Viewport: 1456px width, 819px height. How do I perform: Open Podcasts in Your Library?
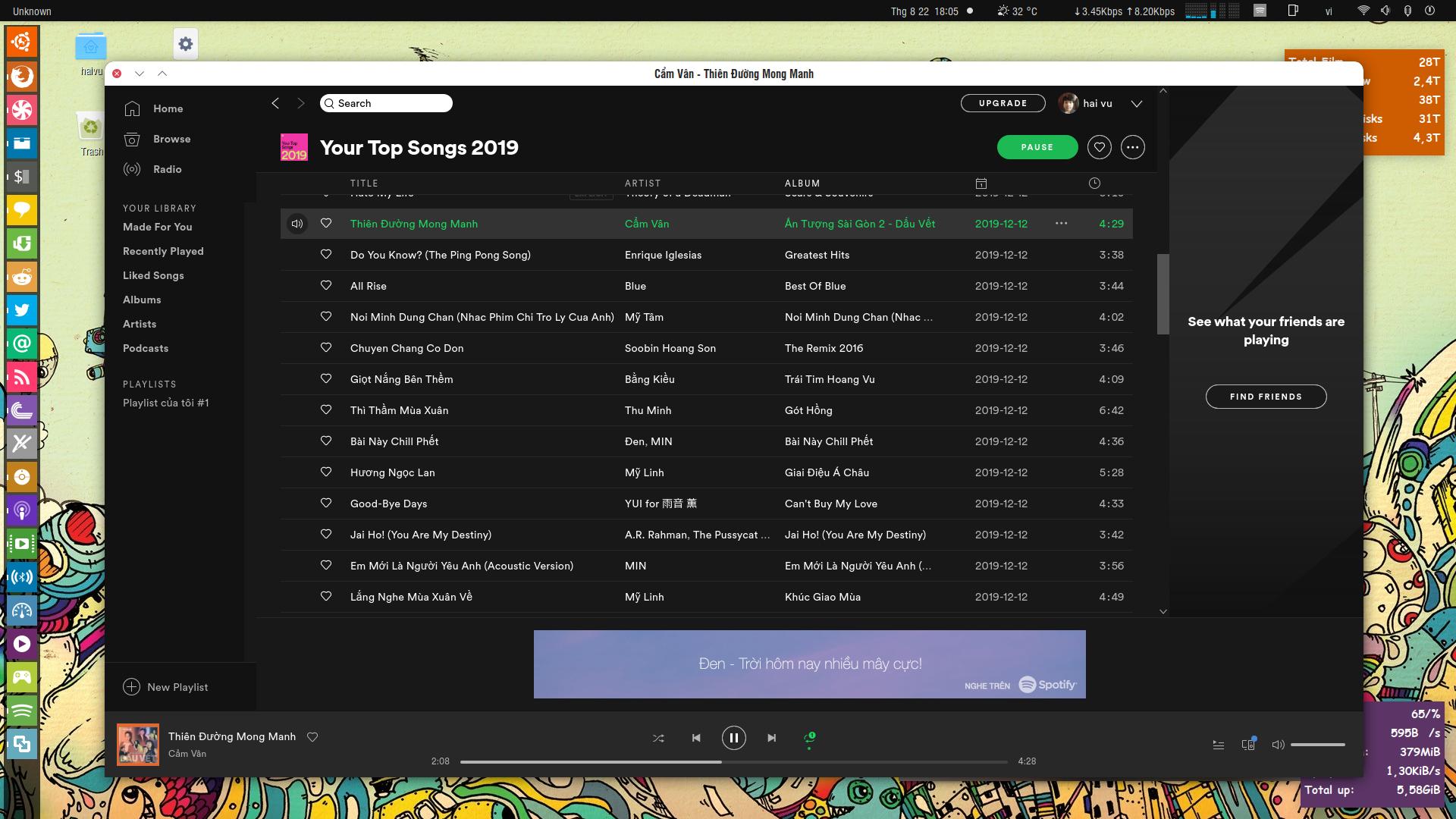point(146,348)
